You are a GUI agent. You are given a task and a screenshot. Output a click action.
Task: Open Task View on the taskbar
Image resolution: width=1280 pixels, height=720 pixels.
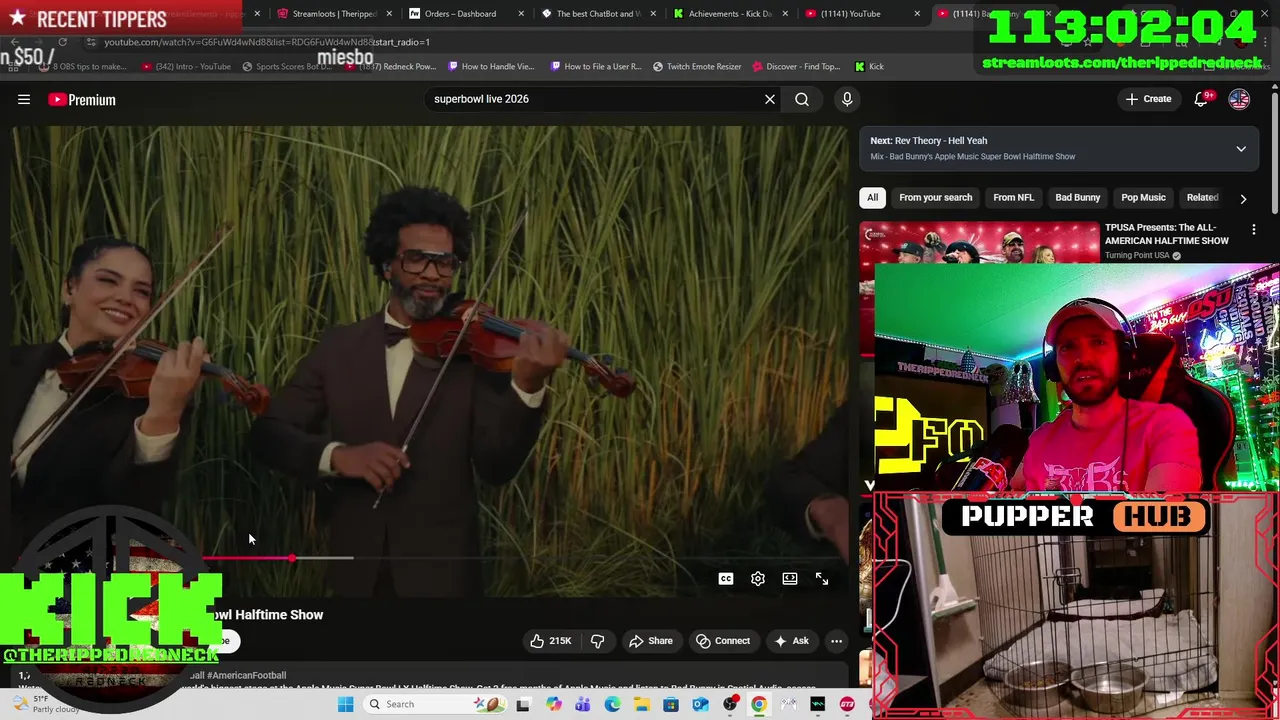pos(523,704)
